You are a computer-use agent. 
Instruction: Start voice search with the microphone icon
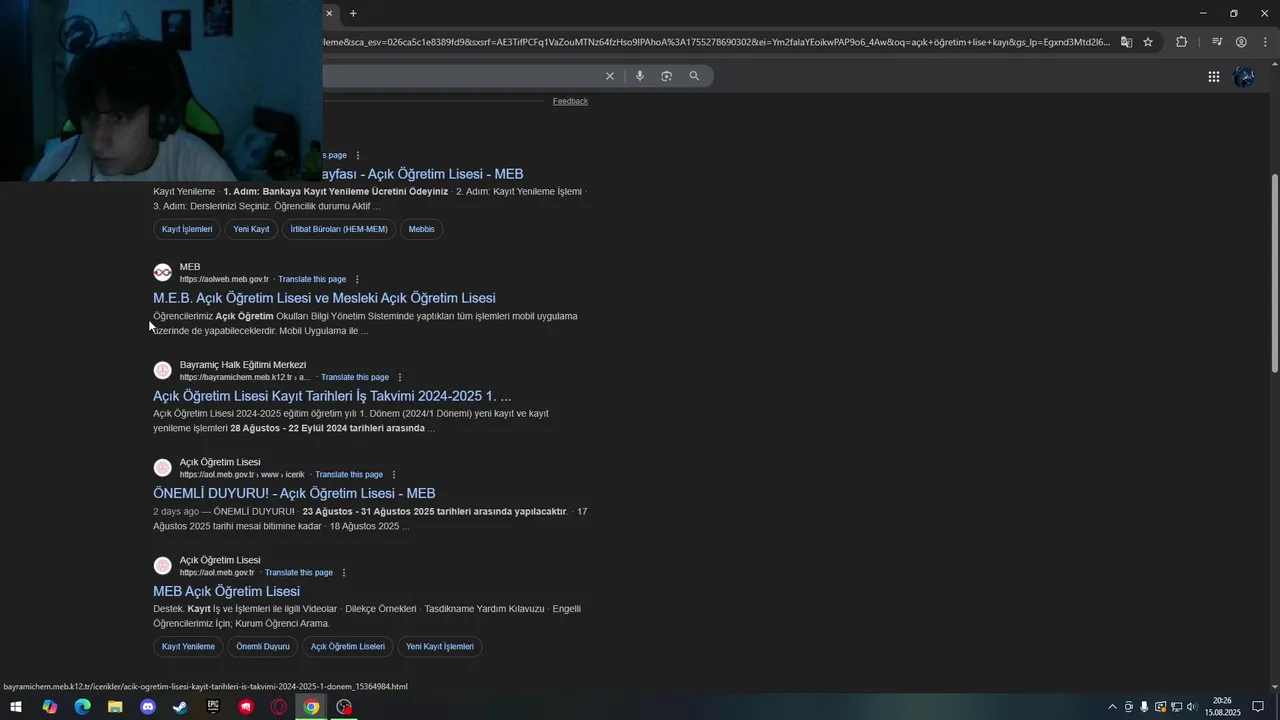[640, 76]
